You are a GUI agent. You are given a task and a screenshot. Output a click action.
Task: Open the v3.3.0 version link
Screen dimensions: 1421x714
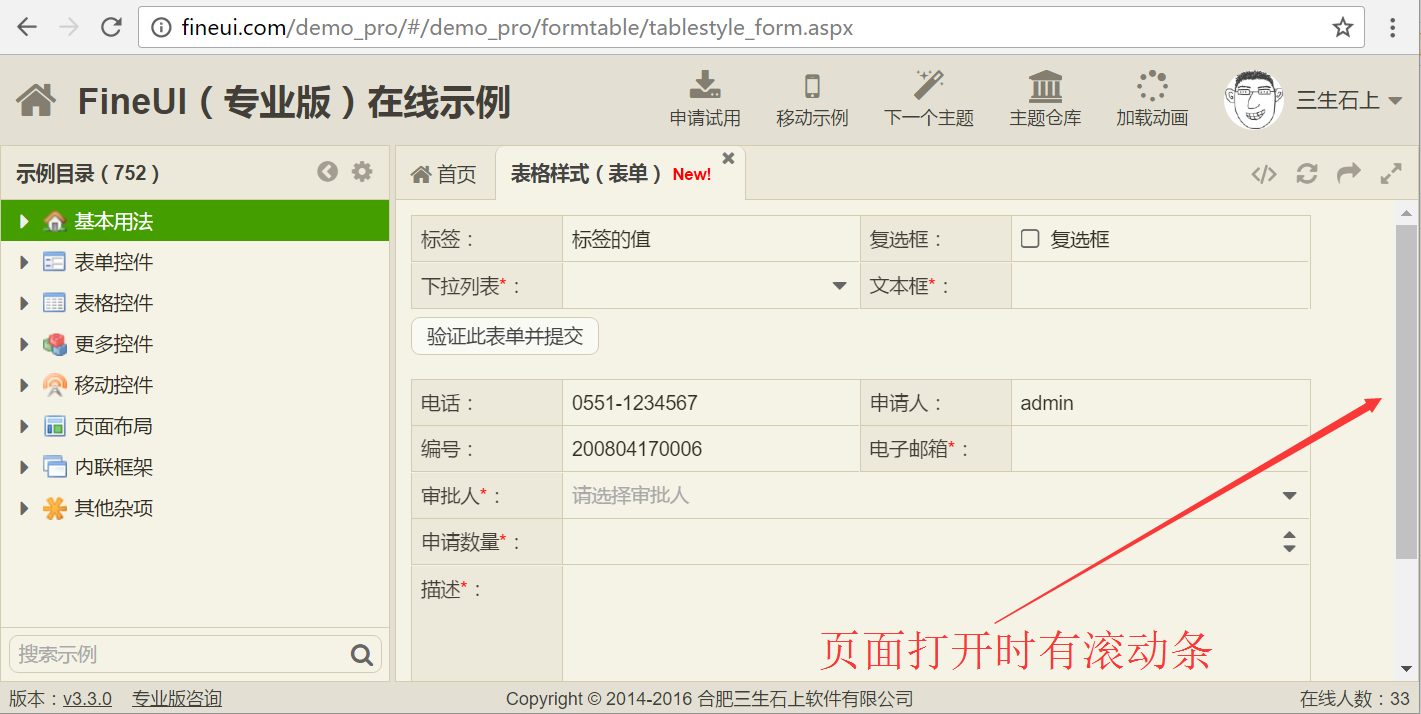click(x=87, y=698)
